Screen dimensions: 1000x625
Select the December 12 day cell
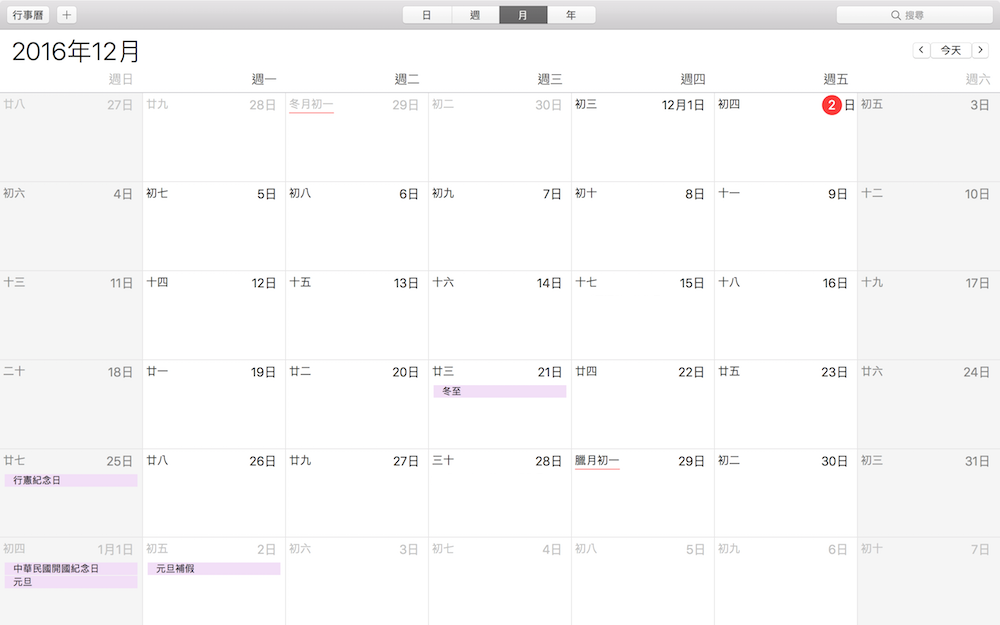pyautogui.click(x=214, y=320)
